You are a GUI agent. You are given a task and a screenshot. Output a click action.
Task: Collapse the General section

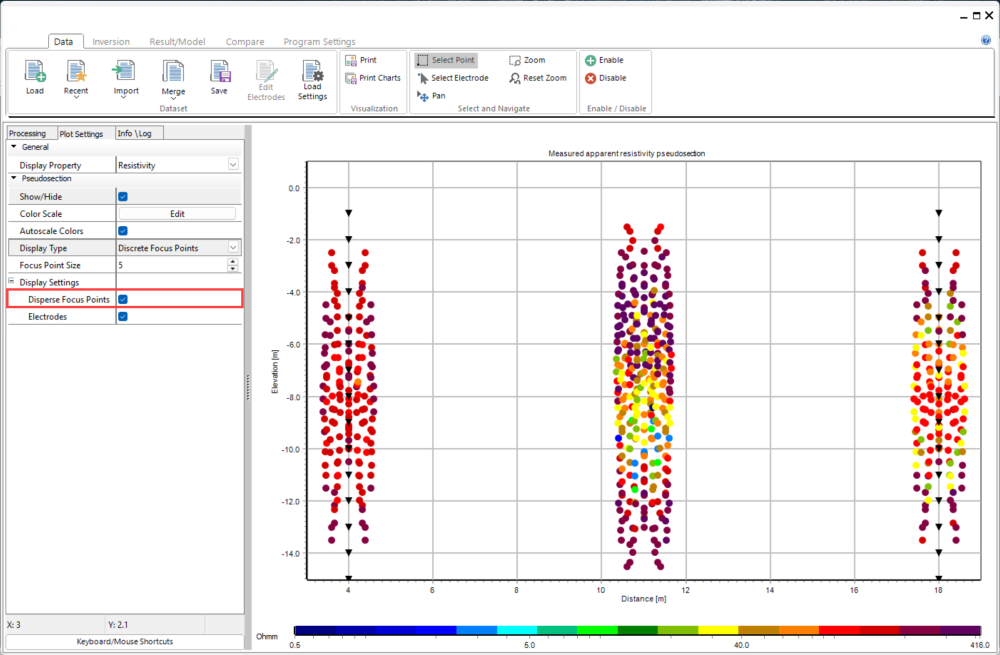point(13,147)
